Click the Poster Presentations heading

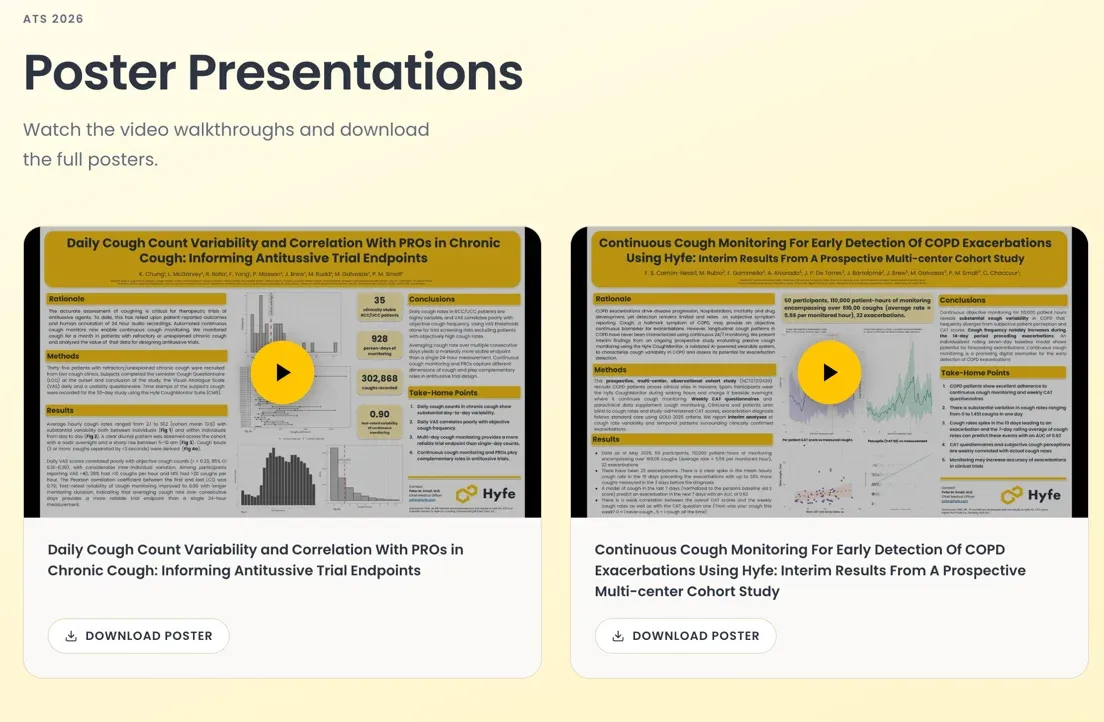click(273, 72)
